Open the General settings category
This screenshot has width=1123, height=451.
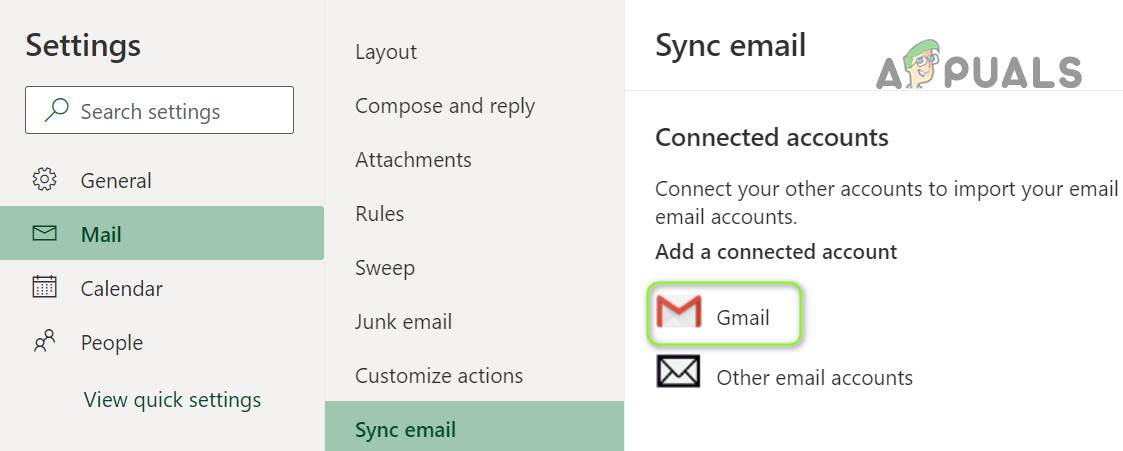[116, 181]
